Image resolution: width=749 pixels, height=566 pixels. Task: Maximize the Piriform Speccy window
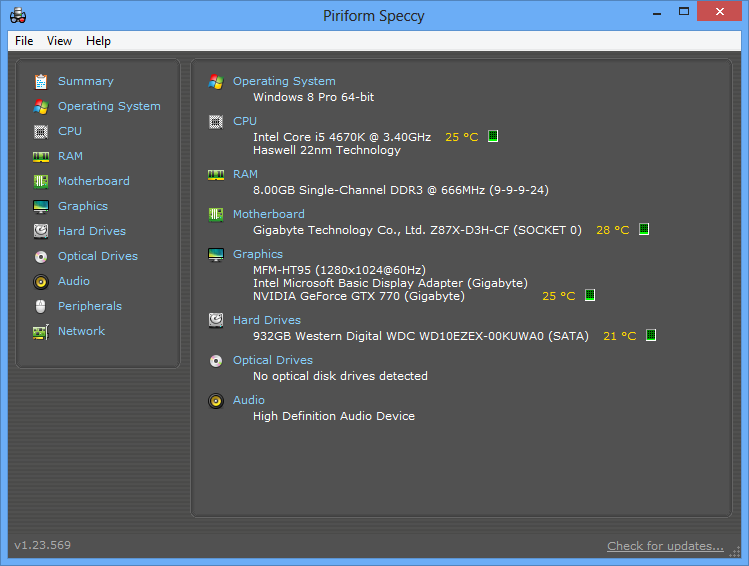pyautogui.click(x=684, y=11)
